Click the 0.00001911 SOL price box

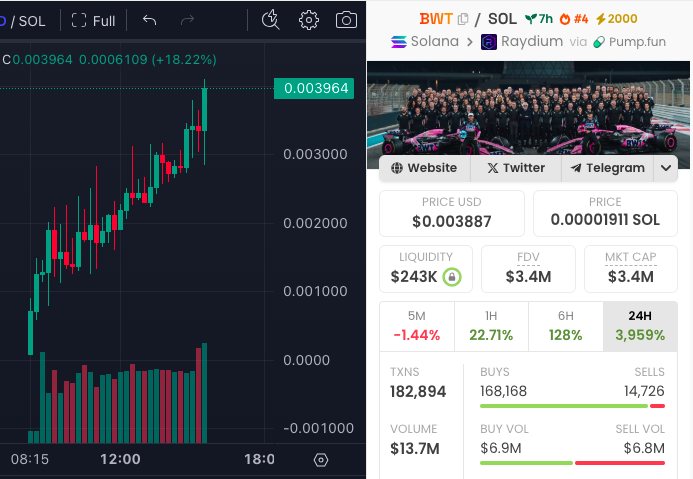point(605,213)
